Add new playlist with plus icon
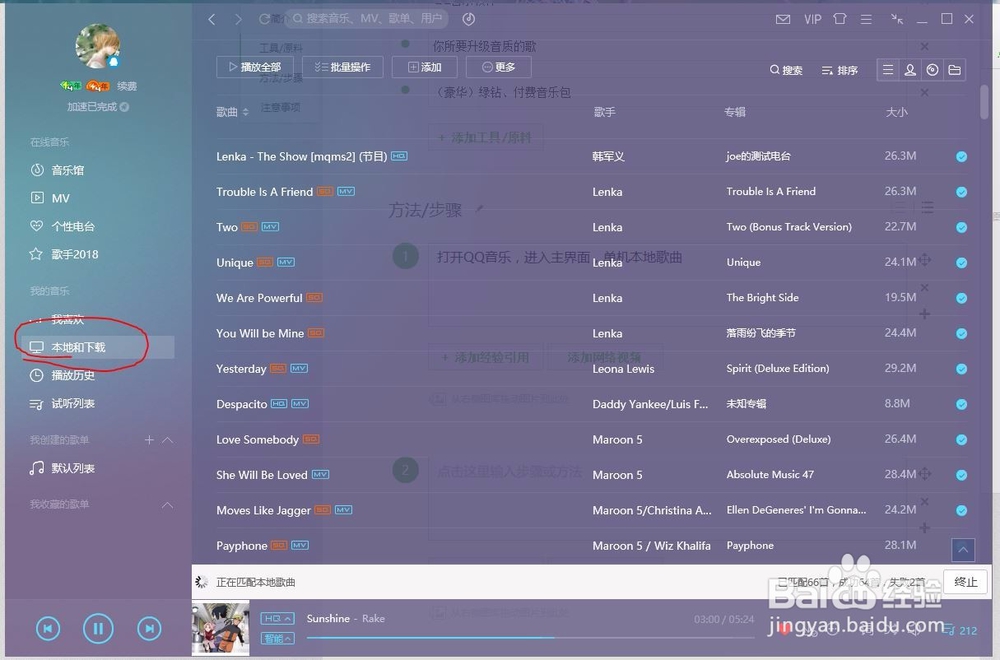Image resolution: width=1000 pixels, height=660 pixels. pyautogui.click(x=149, y=440)
